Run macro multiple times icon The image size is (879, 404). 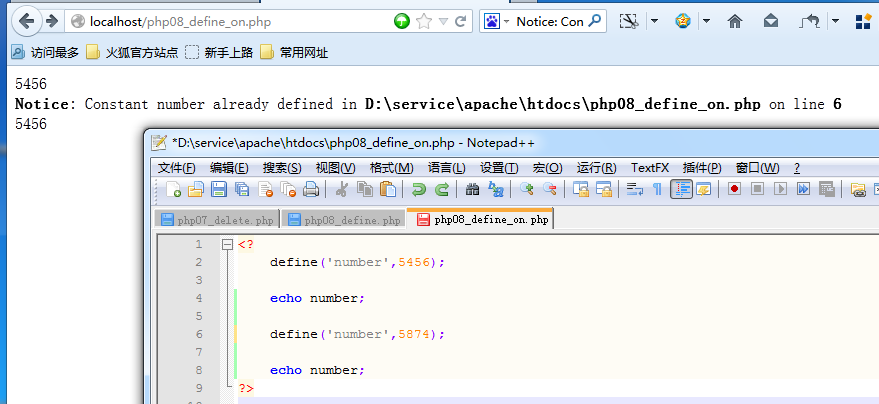point(803,189)
